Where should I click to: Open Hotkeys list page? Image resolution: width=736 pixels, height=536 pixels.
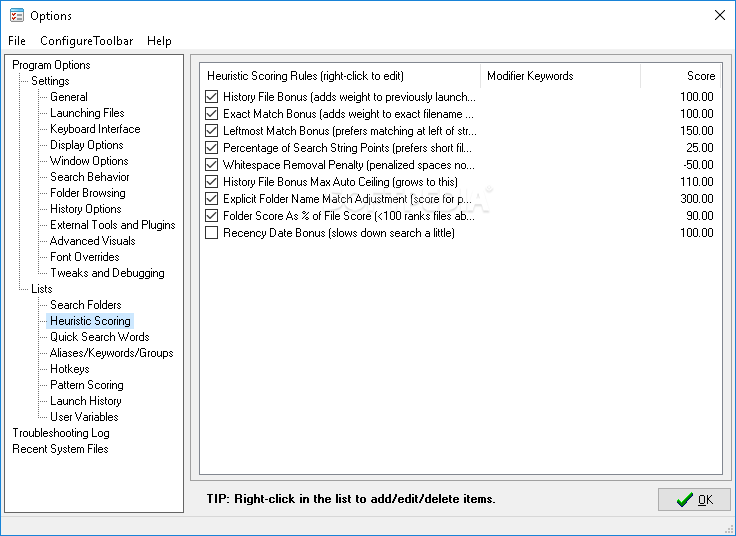click(x=69, y=368)
